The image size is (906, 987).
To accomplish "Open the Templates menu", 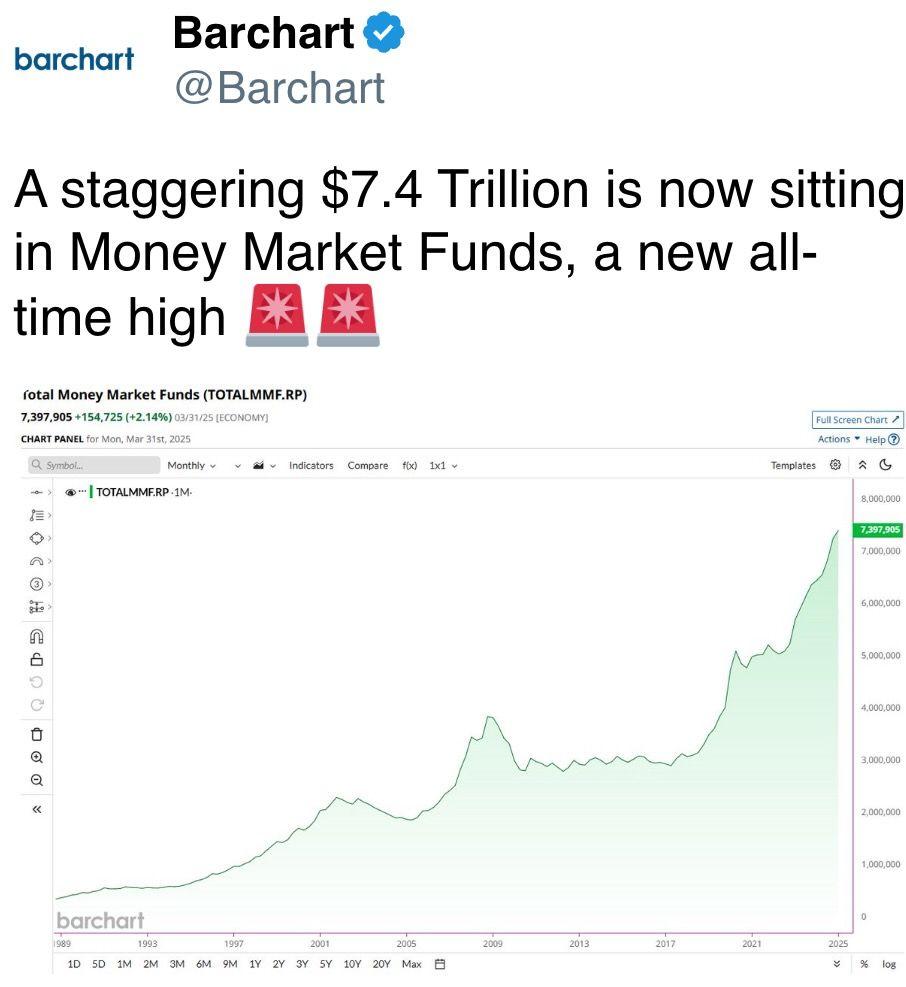I will [793, 465].
